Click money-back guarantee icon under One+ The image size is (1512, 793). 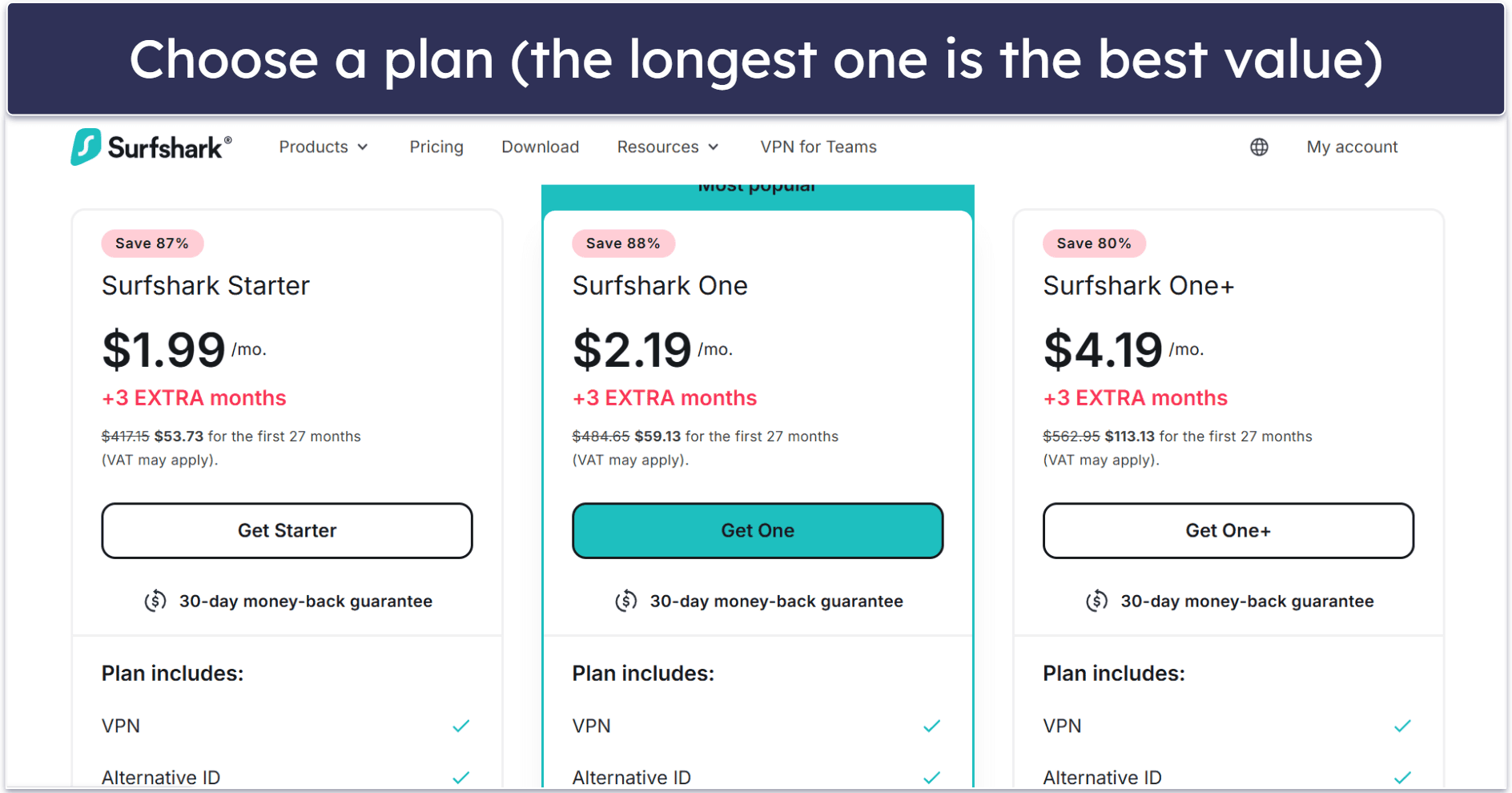point(1097,601)
